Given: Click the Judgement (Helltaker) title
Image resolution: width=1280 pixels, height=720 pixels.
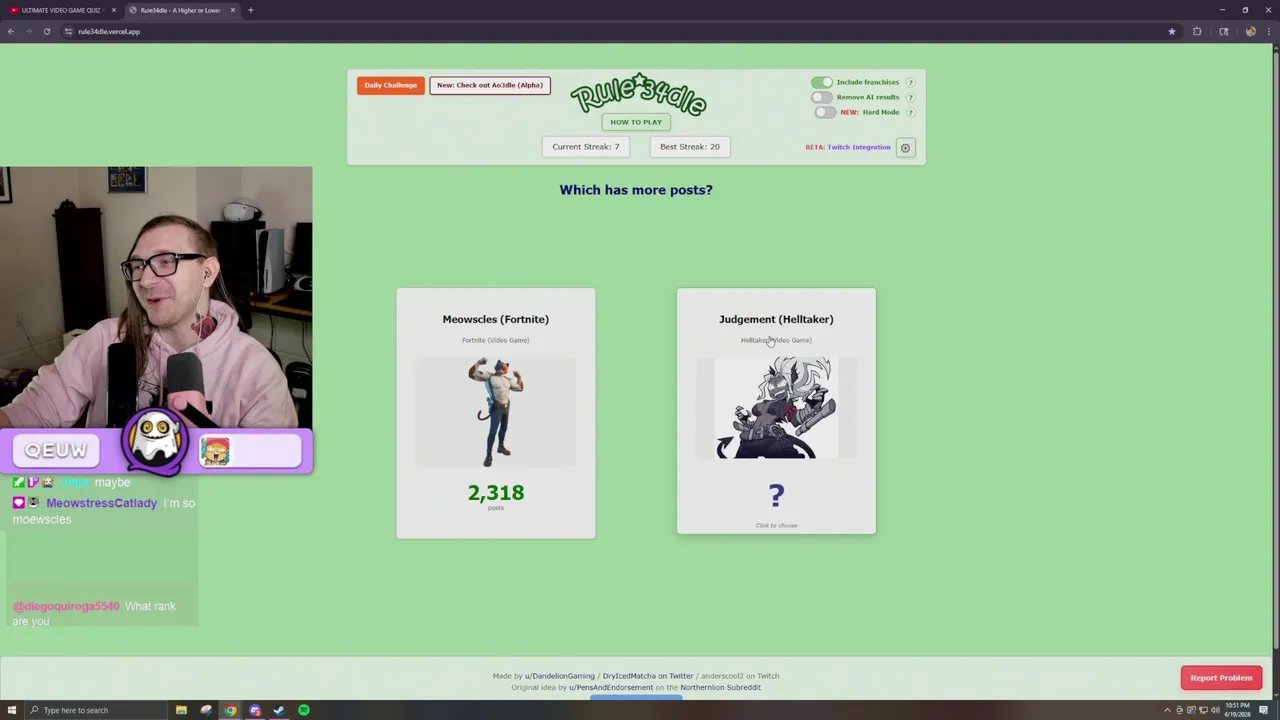Looking at the screenshot, I should (776, 319).
